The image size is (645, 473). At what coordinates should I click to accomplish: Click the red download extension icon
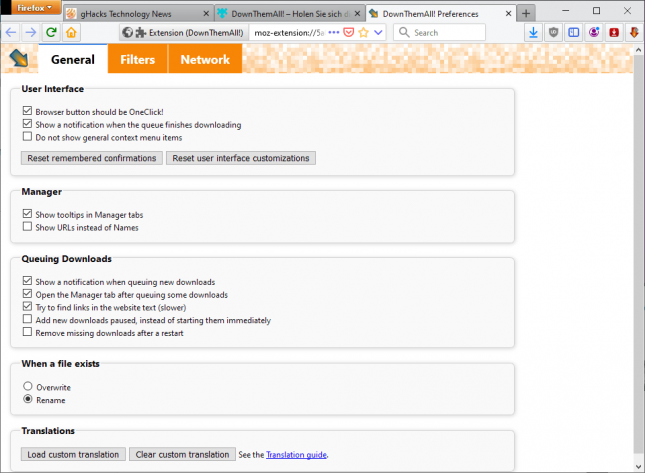[x=614, y=32]
